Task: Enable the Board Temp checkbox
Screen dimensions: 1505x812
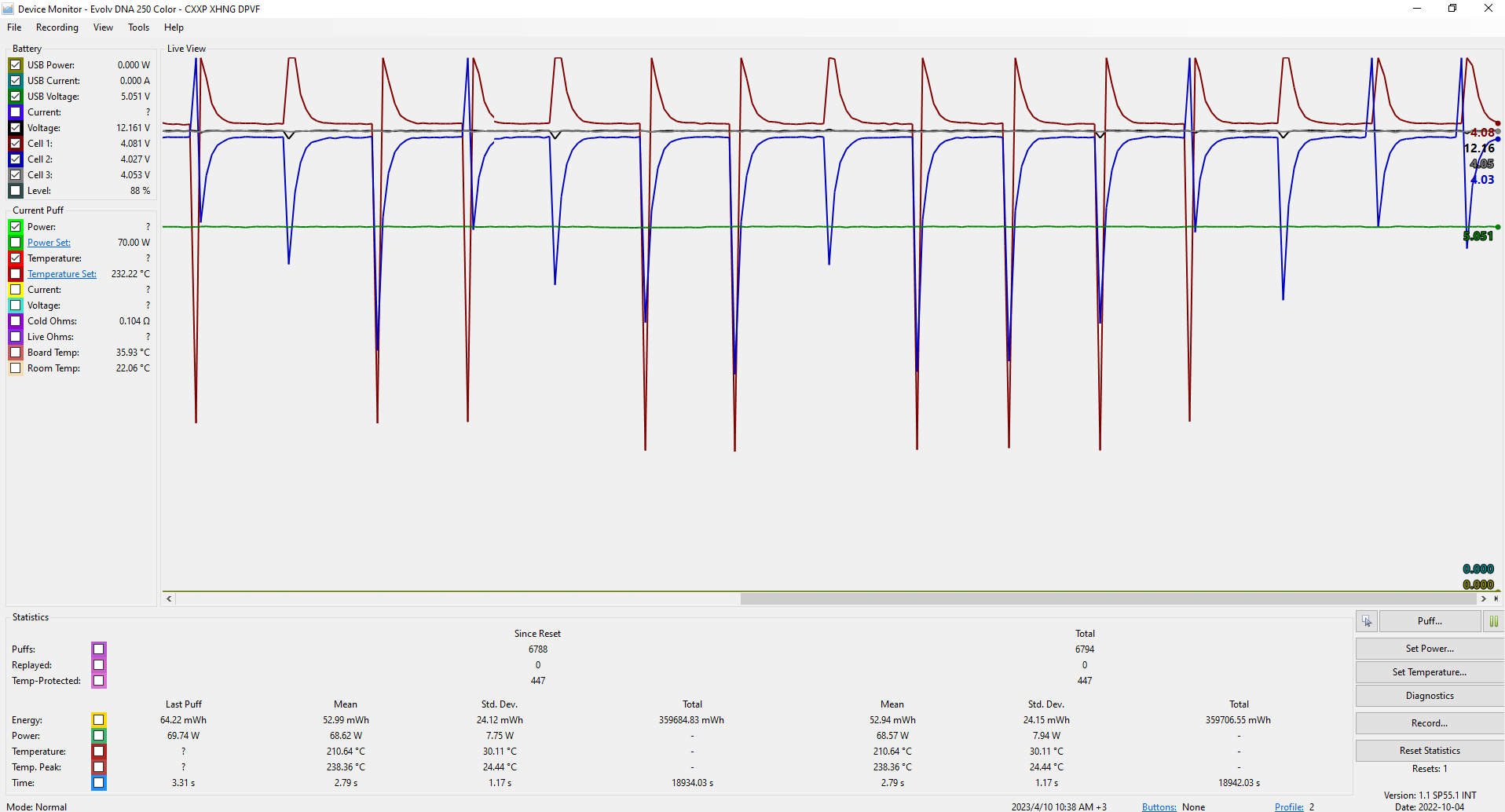Action: click(16, 353)
